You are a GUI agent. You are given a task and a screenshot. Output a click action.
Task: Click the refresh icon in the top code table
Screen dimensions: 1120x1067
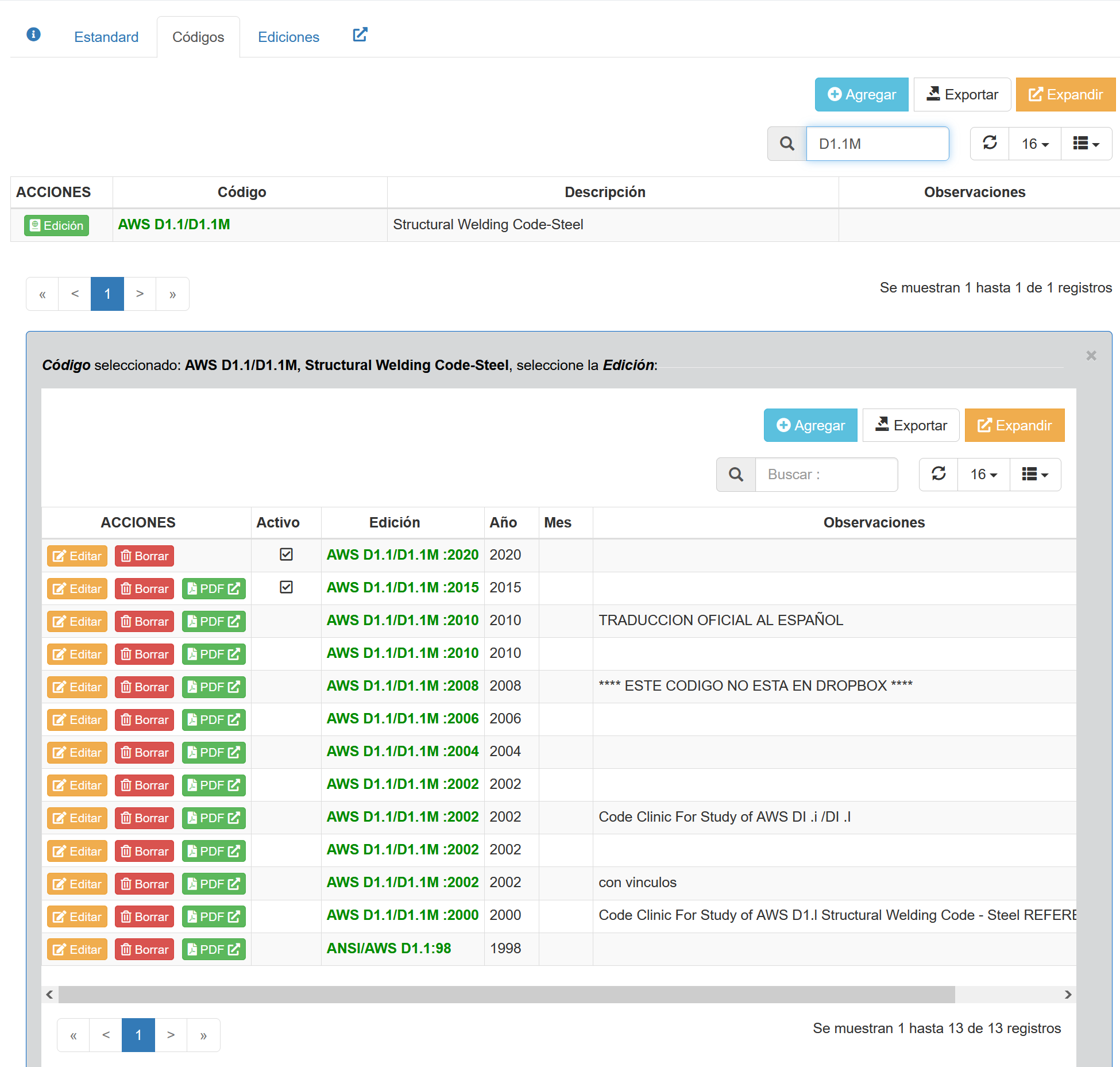click(990, 143)
